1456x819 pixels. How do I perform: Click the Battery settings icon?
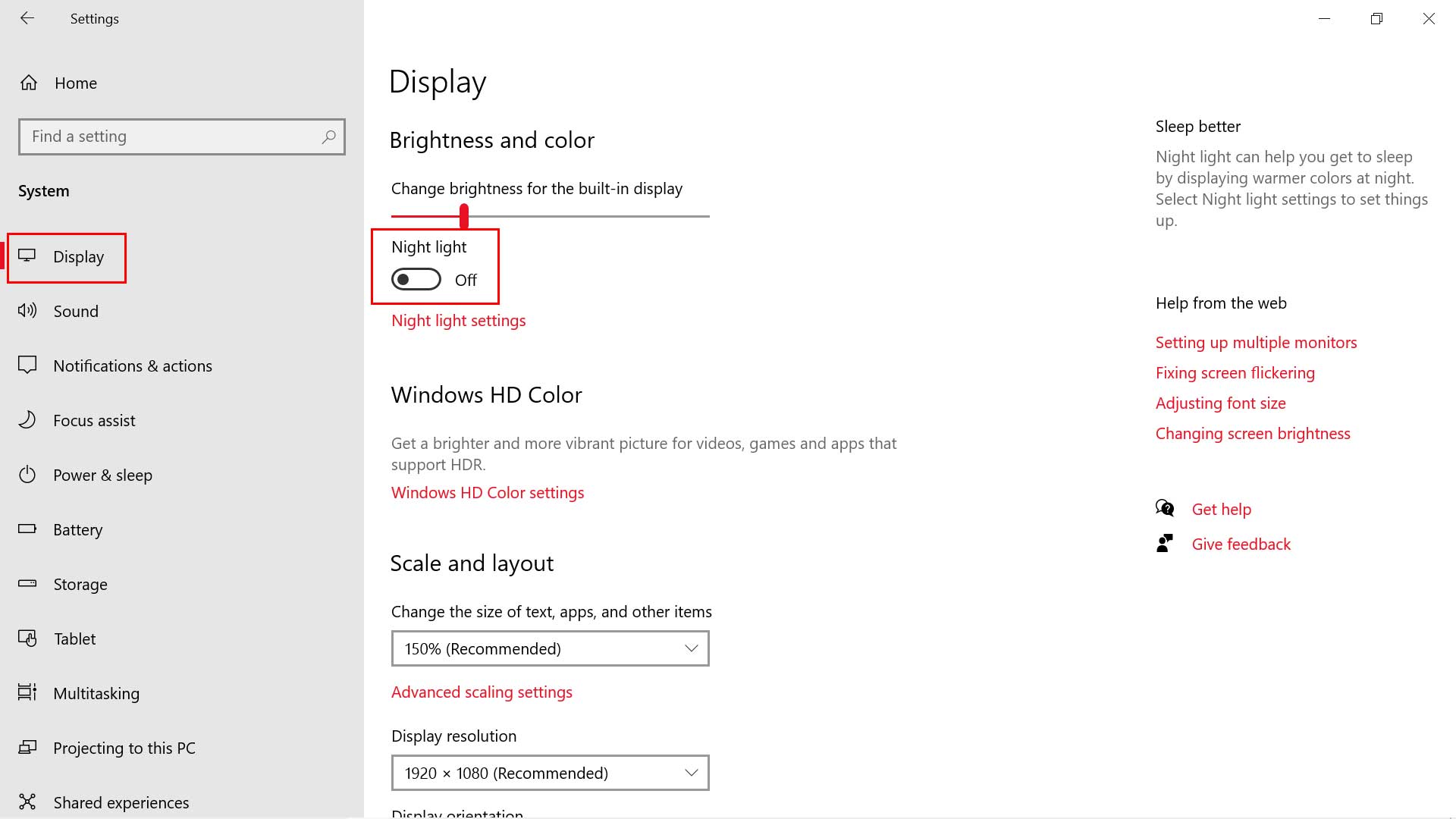(28, 529)
